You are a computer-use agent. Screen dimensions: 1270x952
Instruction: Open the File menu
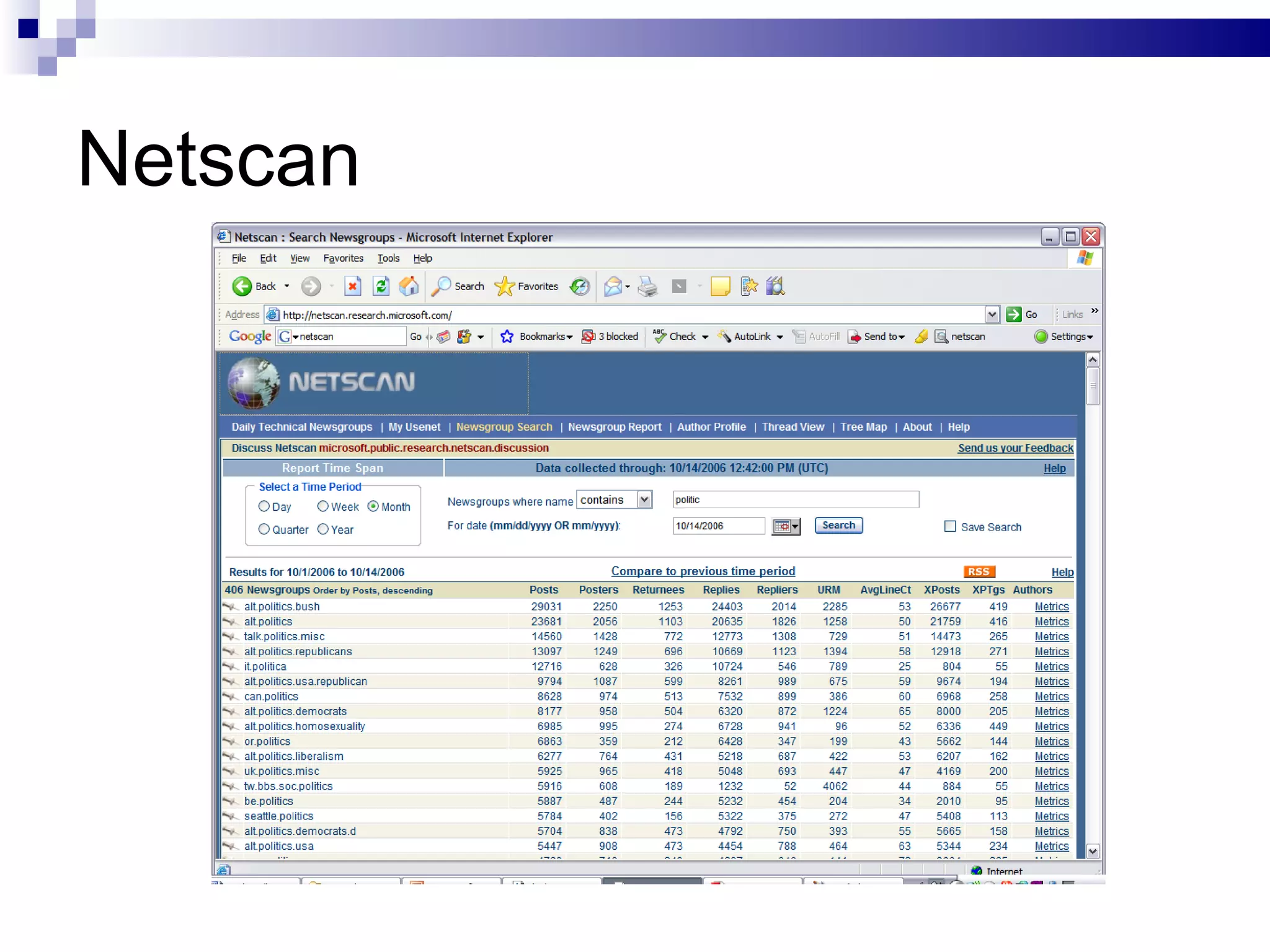(x=239, y=258)
